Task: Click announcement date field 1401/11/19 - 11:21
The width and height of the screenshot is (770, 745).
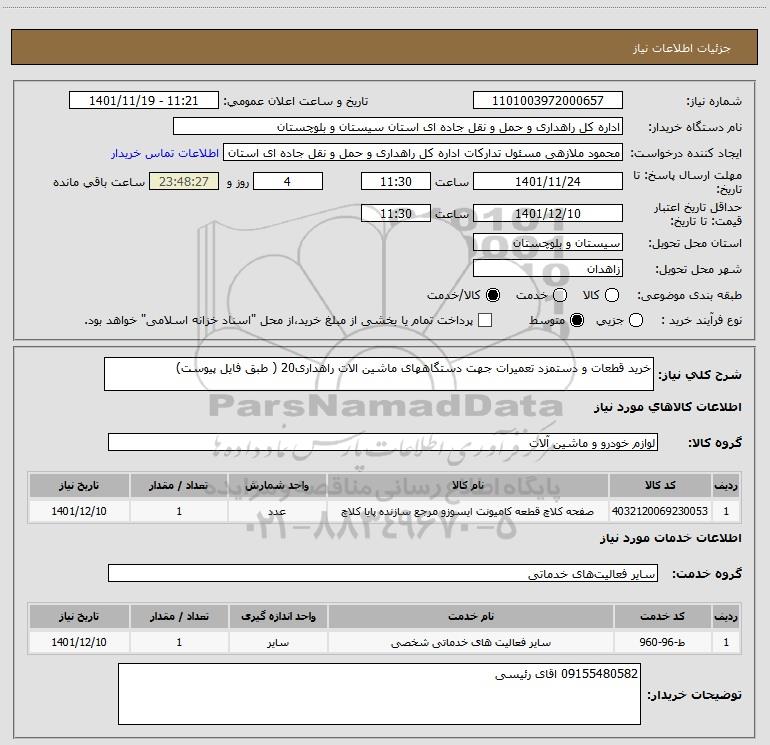Action: pyautogui.click(x=144, y=101)
